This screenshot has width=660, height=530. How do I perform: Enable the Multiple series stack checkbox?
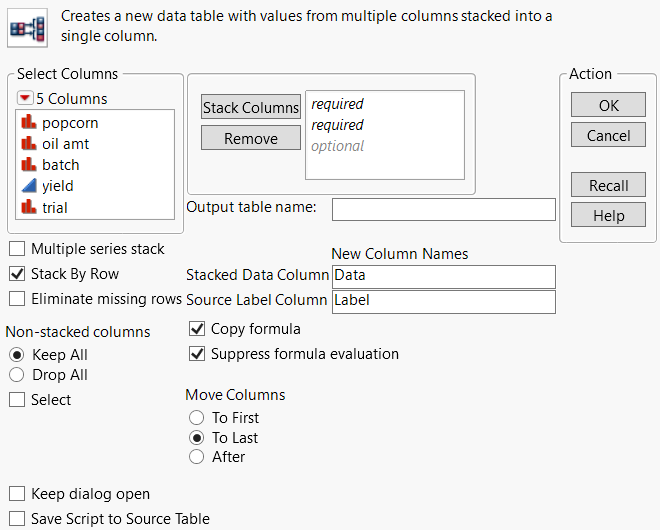point(17,249)
